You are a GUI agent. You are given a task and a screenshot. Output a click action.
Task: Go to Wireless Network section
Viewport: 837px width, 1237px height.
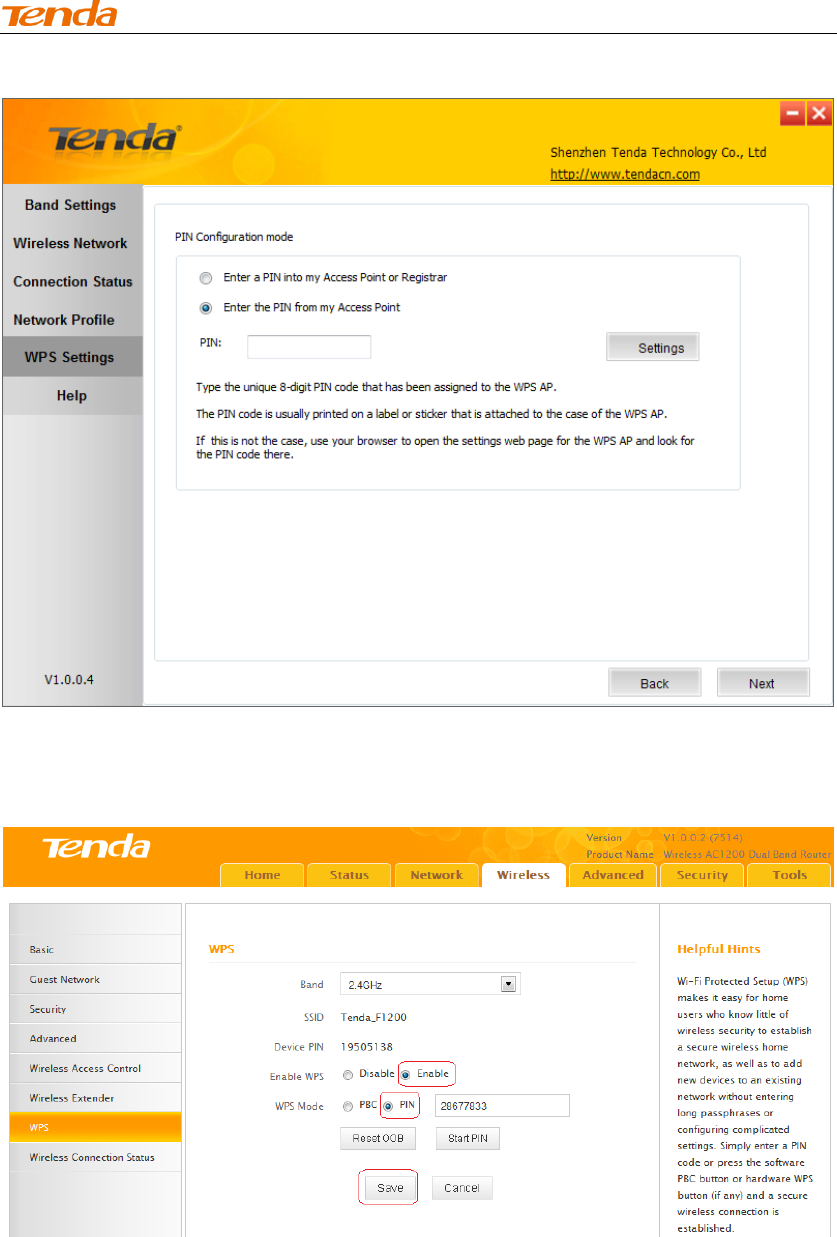tap(71, 243)
